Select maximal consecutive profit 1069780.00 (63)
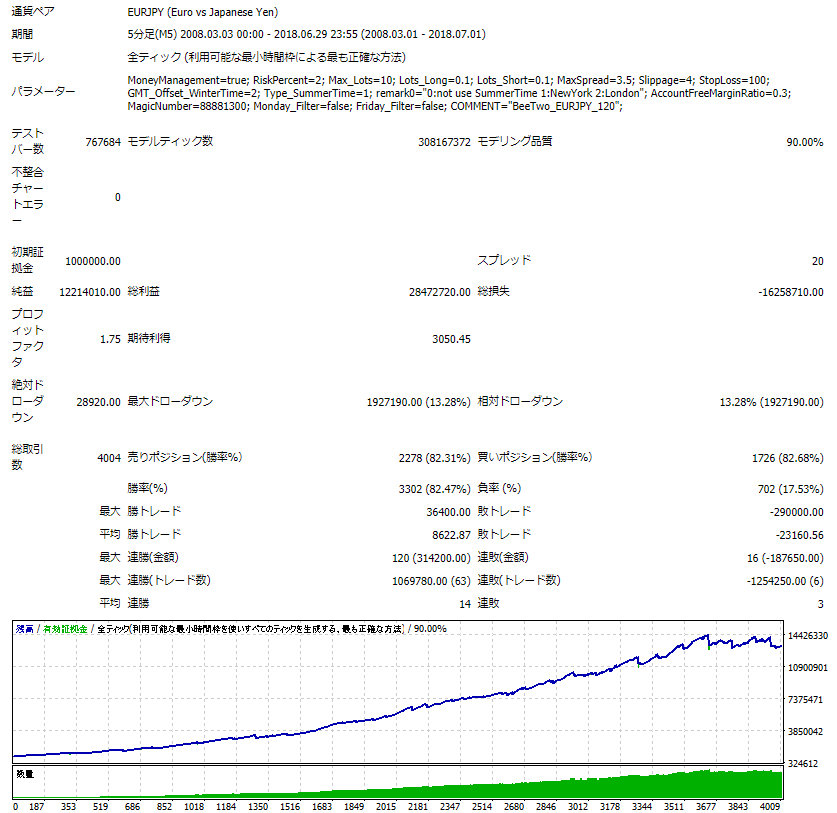Image resolution: width=837 pixels, height=813 pixels. click(431, 581)
